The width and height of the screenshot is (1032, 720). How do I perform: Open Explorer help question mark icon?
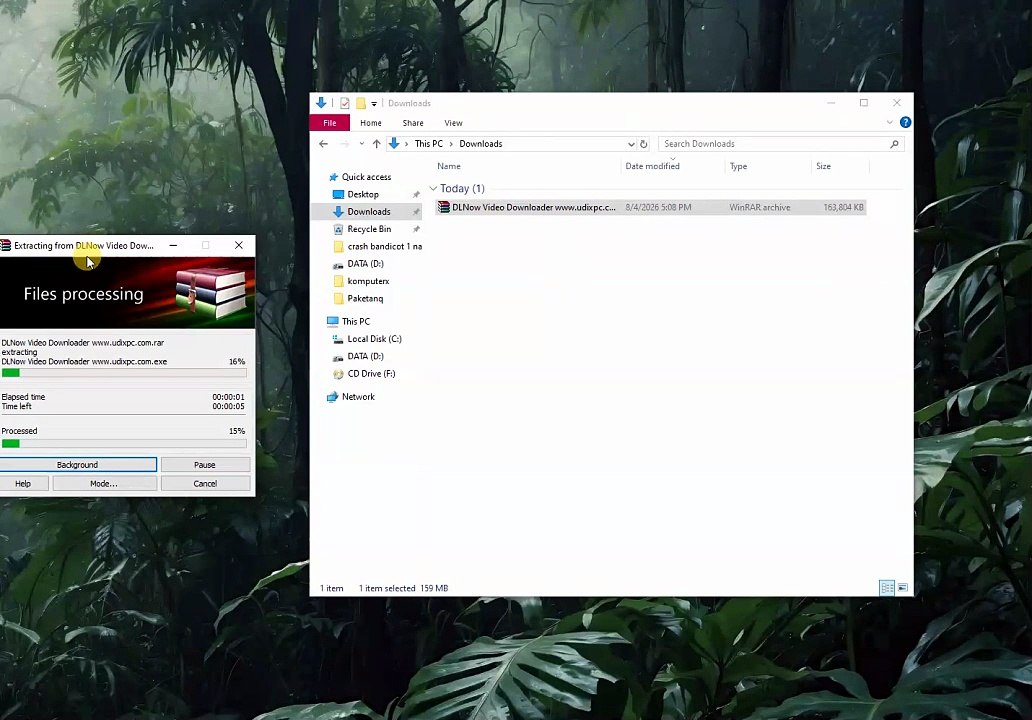pyautogui.click(x=906, y=122)
